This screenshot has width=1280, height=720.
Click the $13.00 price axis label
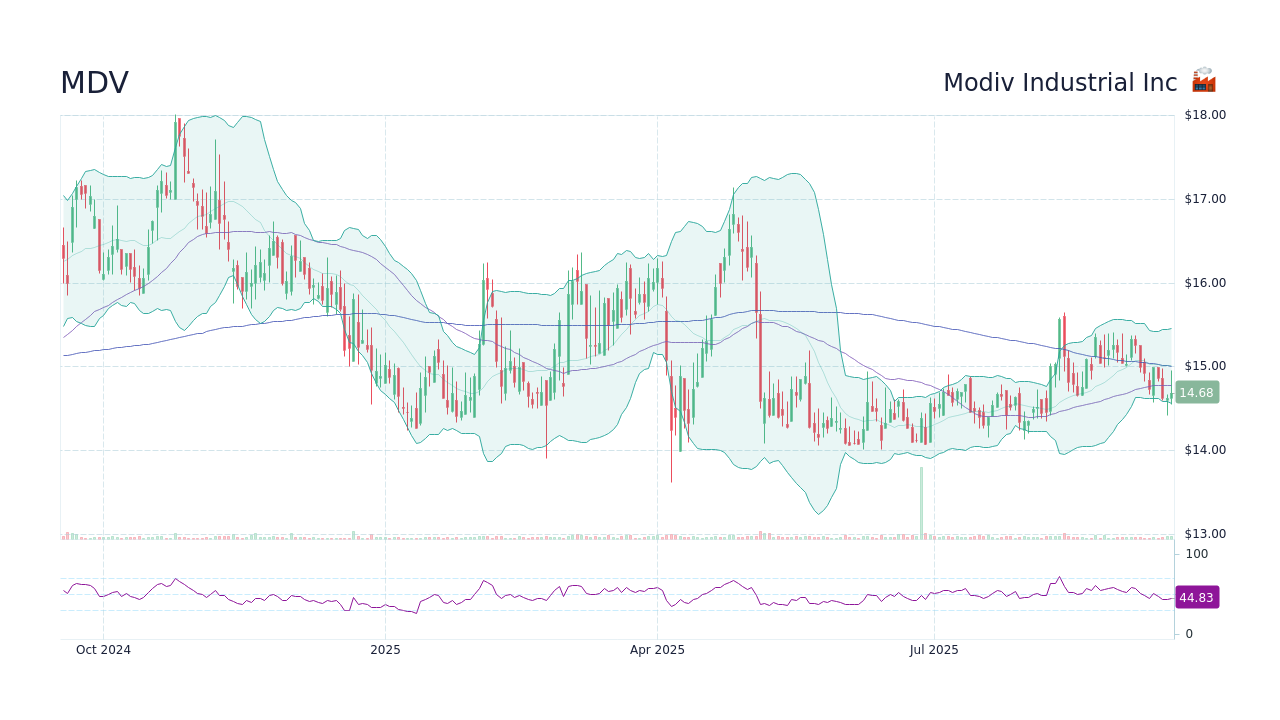1205,534
